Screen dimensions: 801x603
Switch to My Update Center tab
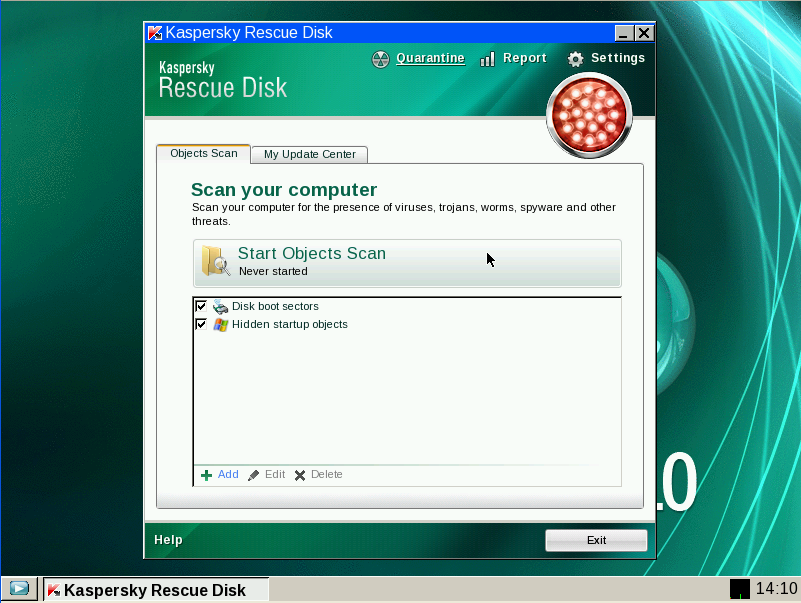tap(310, 154)
